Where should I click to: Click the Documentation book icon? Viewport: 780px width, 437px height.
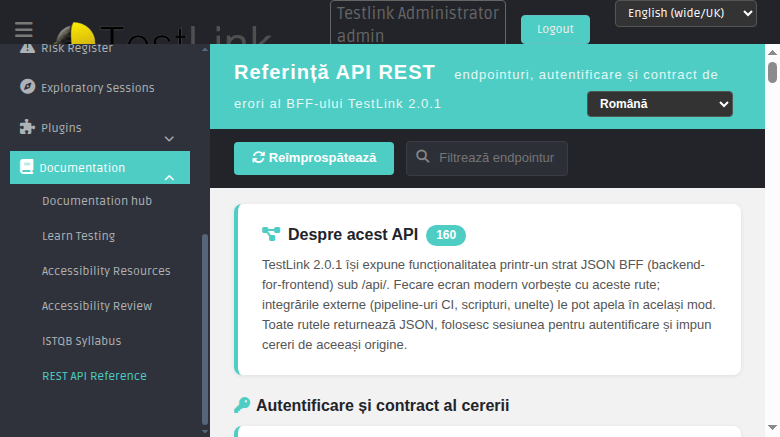tap(27, 167)
